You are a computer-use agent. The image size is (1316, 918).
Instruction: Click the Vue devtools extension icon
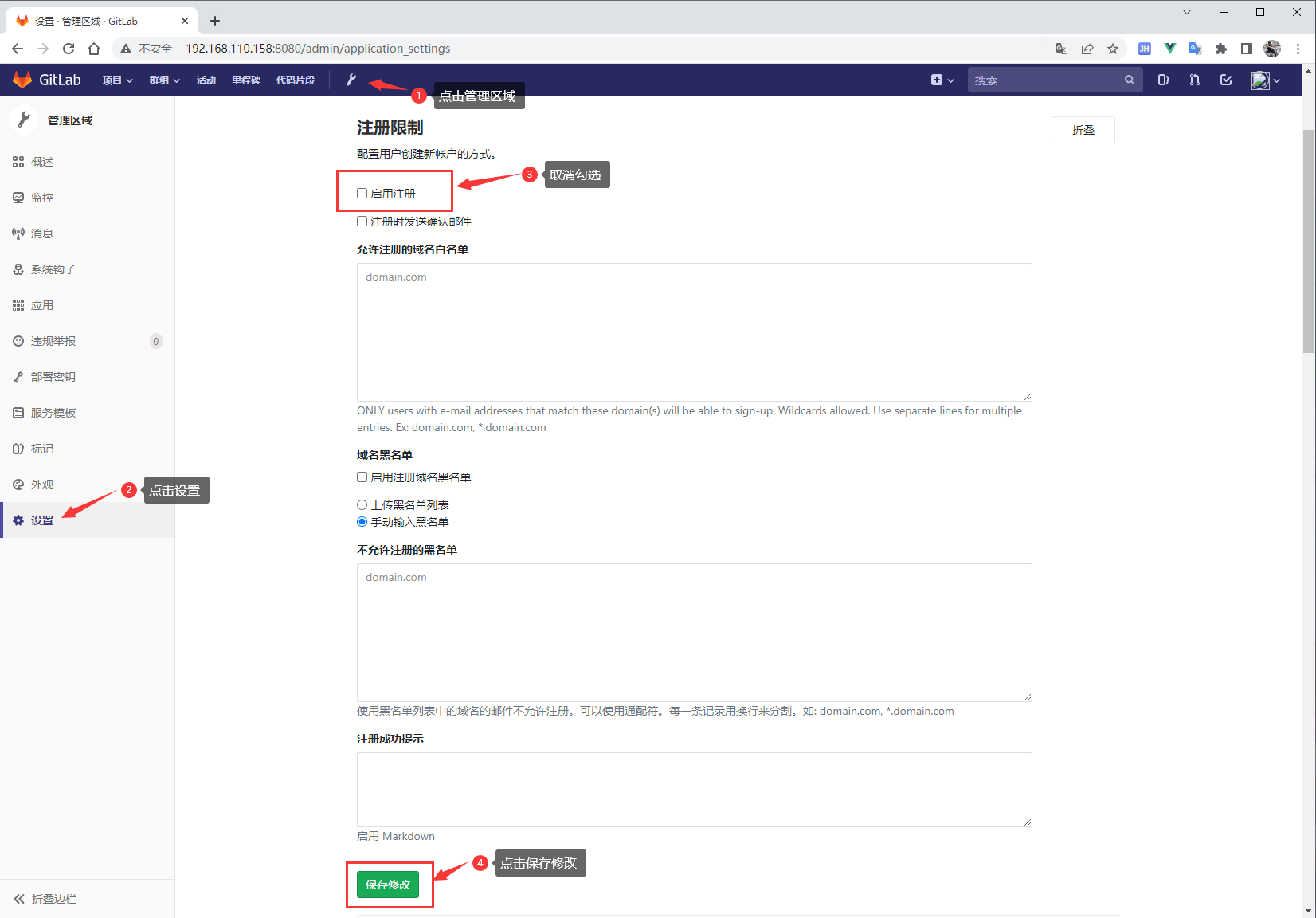(1170, 49)
